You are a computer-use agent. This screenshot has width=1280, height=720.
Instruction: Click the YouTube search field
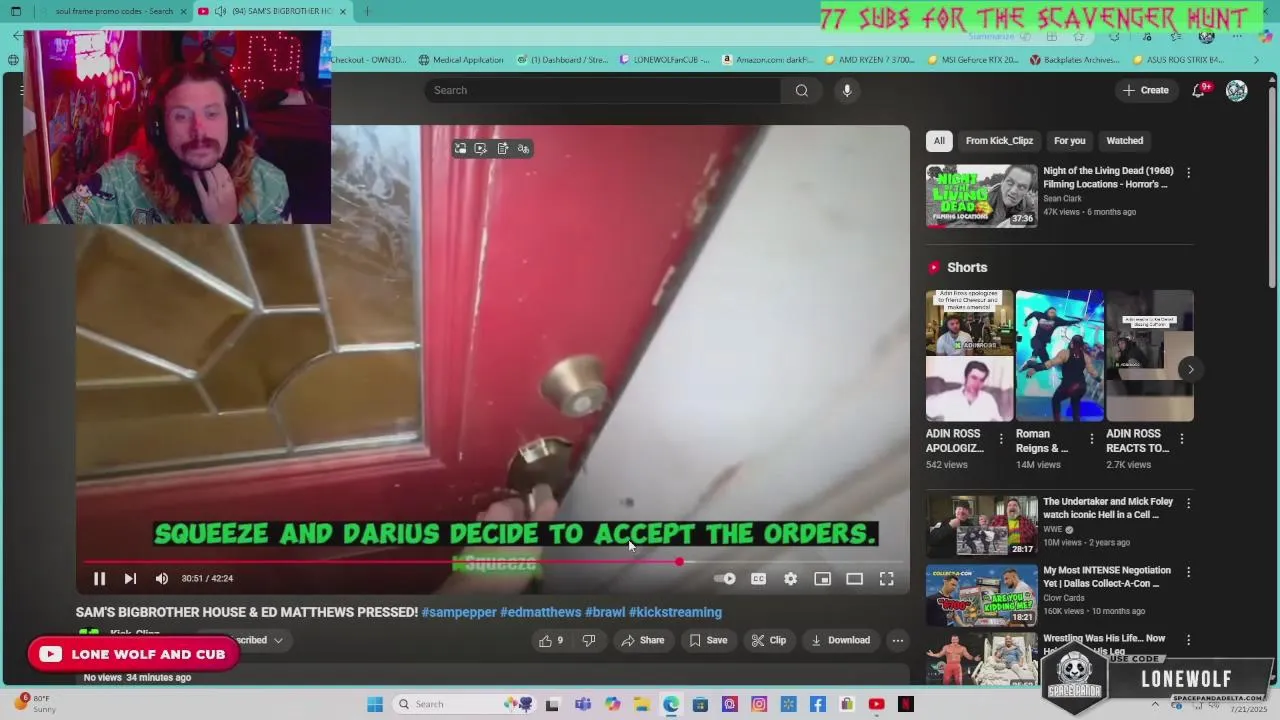[x=603, y=90]
